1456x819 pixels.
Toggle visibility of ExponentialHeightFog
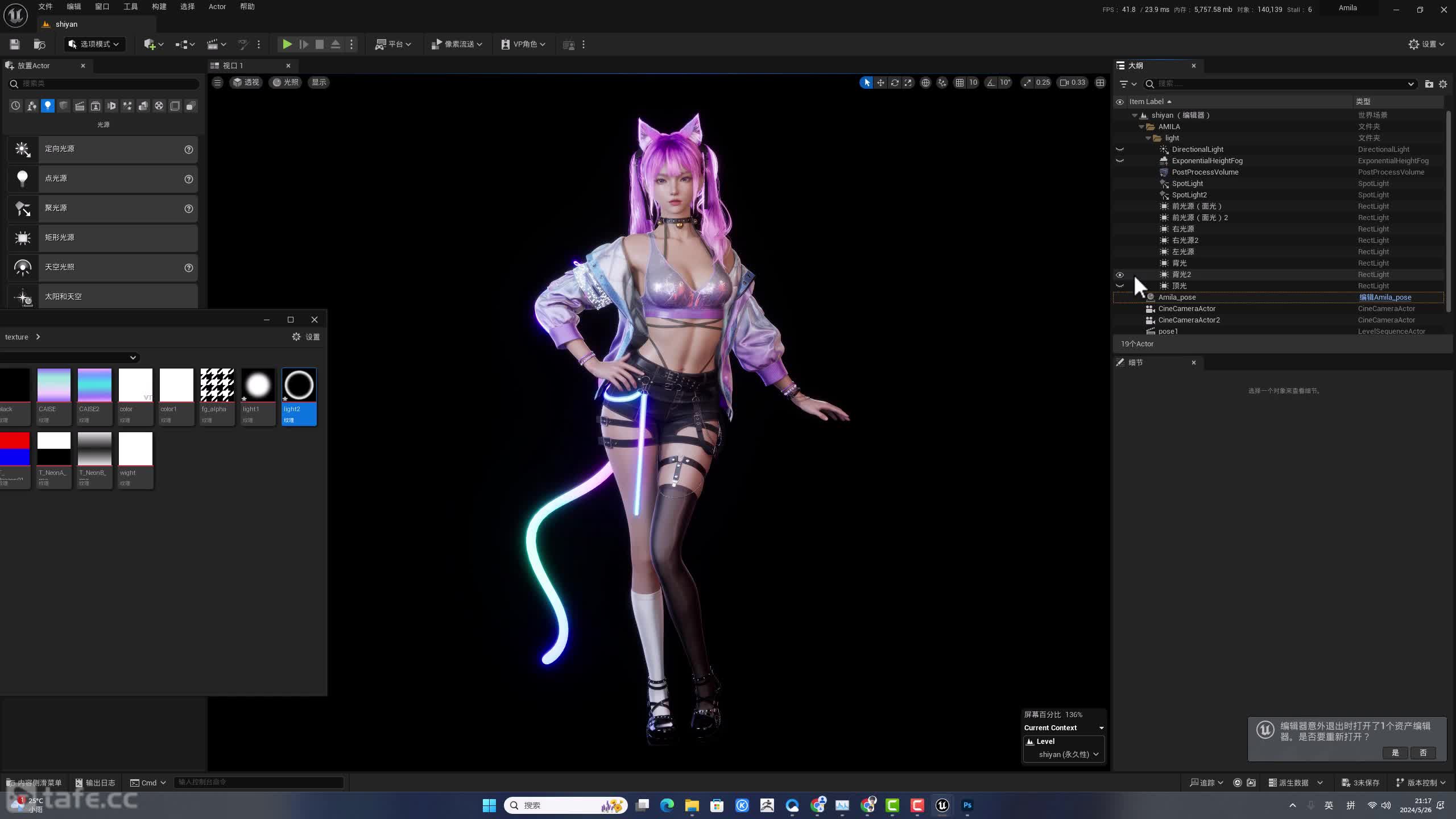[x=1120, y=161]
